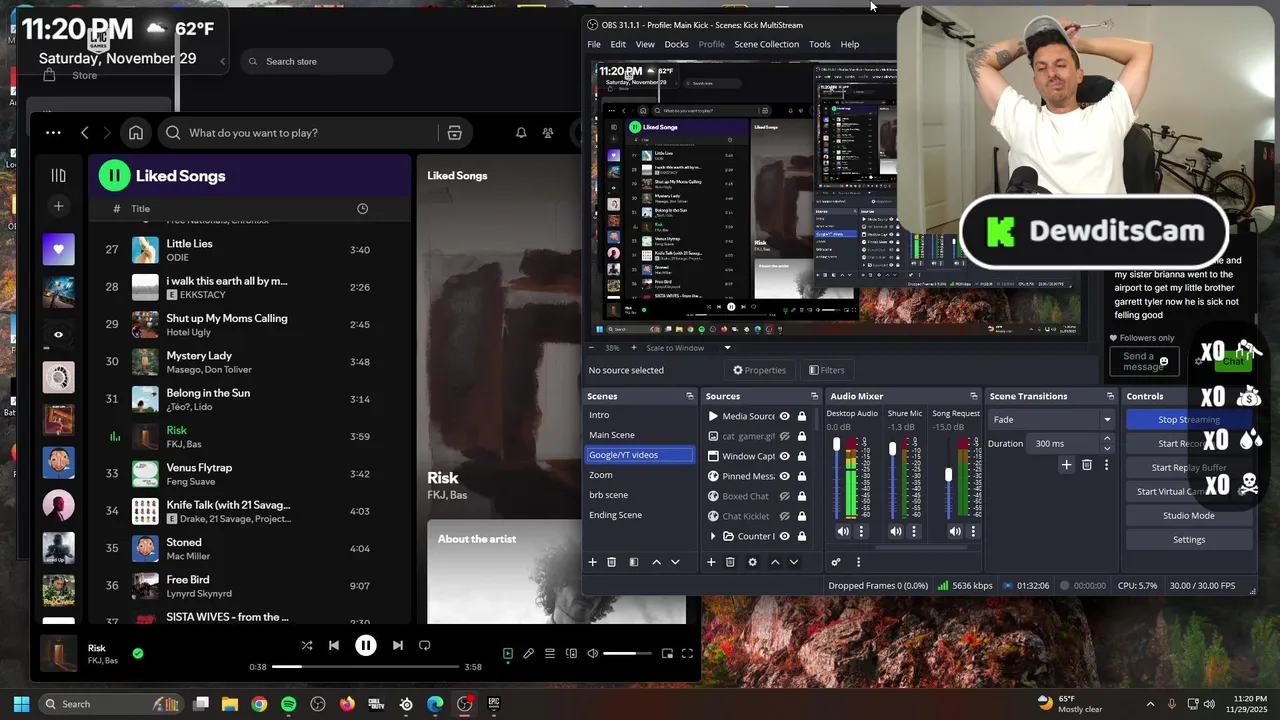The height and width of the screenshot is (720, 1280).
Task: Move selected source down arrow
Action: (x=794, y=562)
